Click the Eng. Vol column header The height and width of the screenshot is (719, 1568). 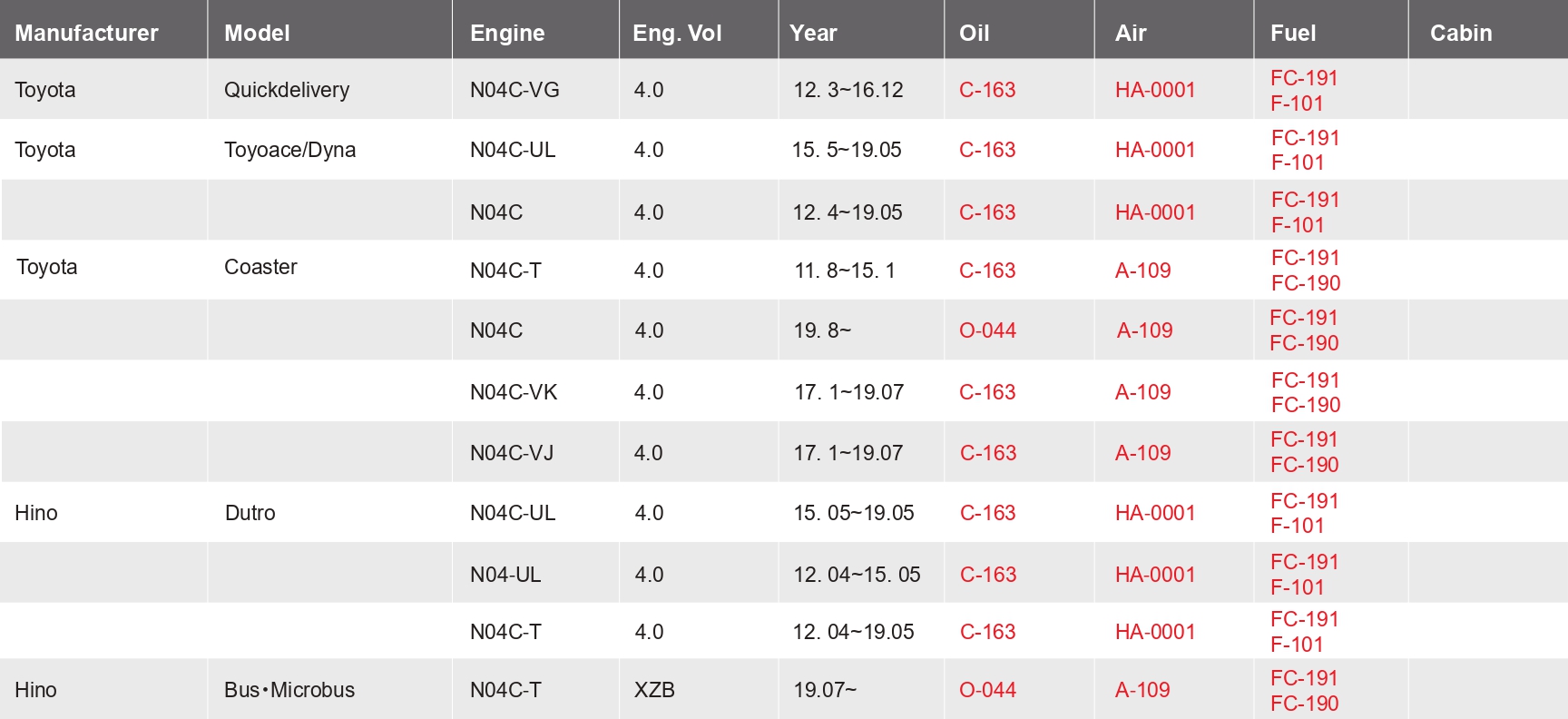(x=677, y=34)
